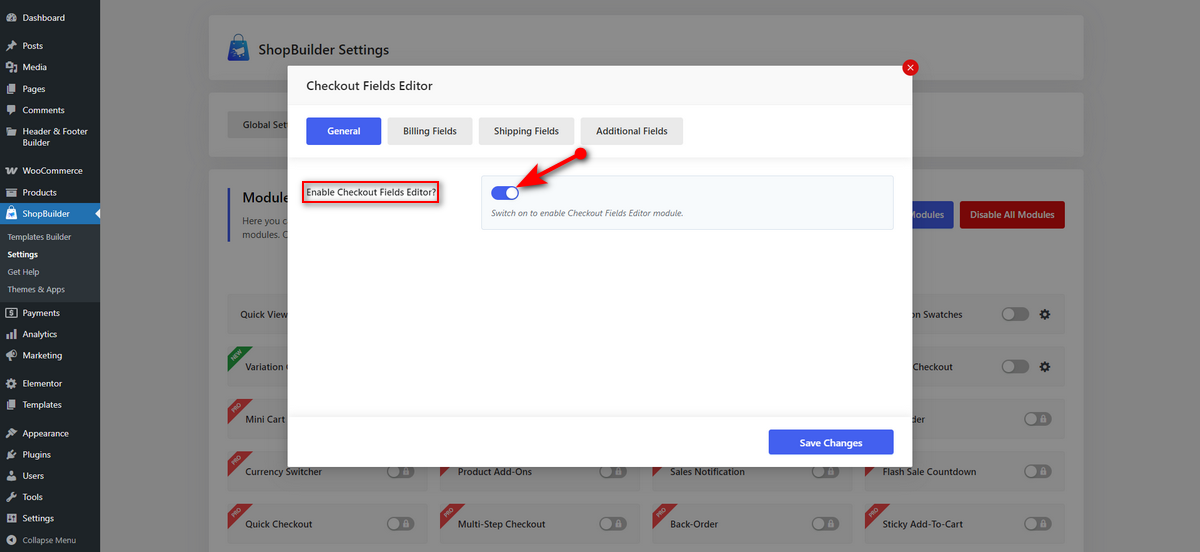Click the Collapse Menu arrow icon

coord(10,540)
